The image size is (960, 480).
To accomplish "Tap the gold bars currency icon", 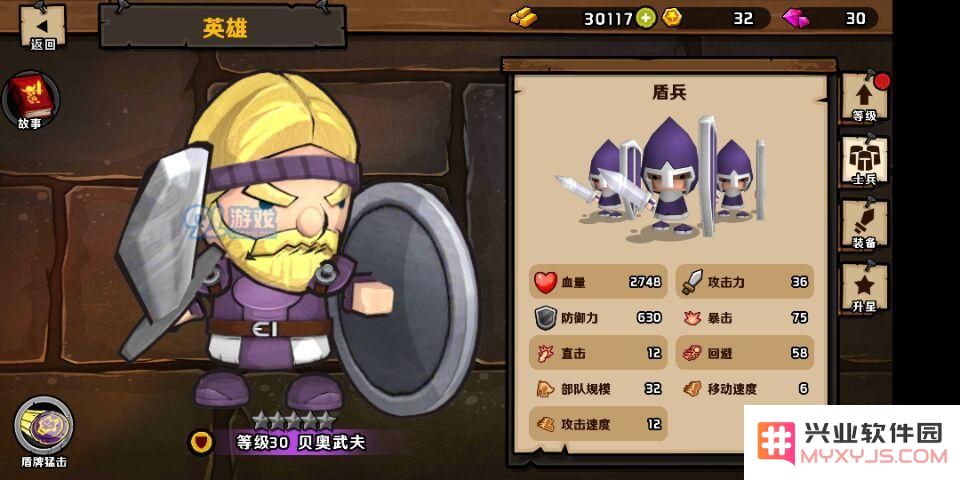I will coord(523,18).
